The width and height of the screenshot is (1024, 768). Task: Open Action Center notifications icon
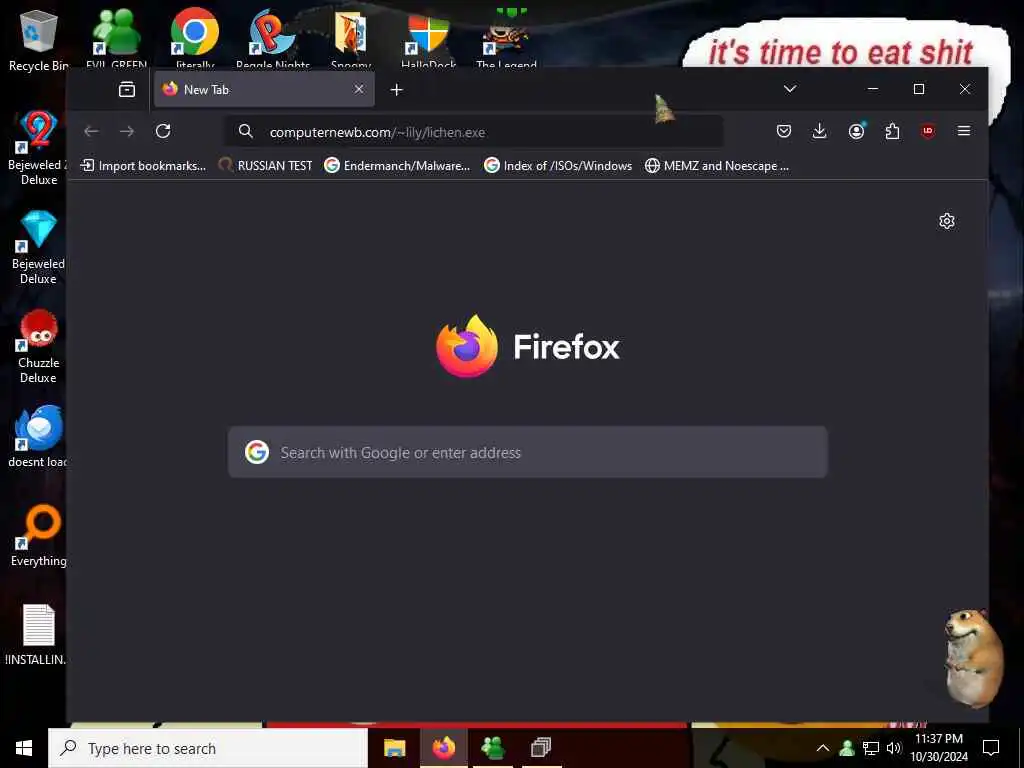[x=991, y=748]
